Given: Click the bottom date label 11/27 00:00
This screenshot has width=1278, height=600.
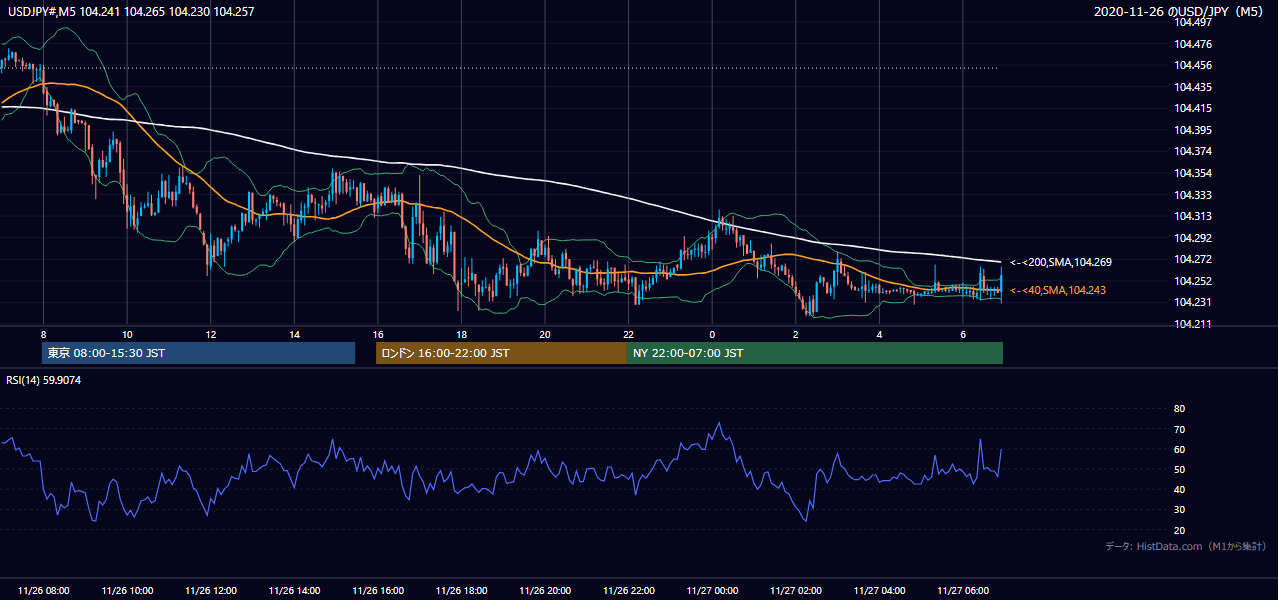Looking at the screenshot, I should pos(712,591).
